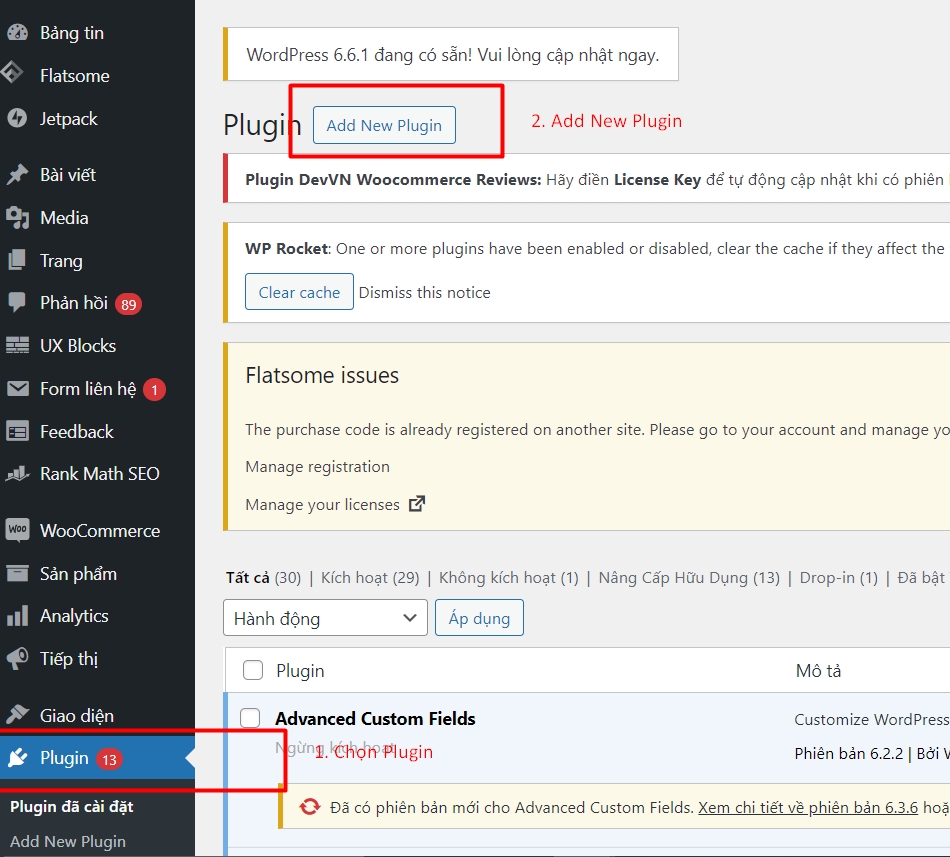Screen dimensions: 950x857
Task: Open Phản hồi comments menu item
Action: (73, 303)
